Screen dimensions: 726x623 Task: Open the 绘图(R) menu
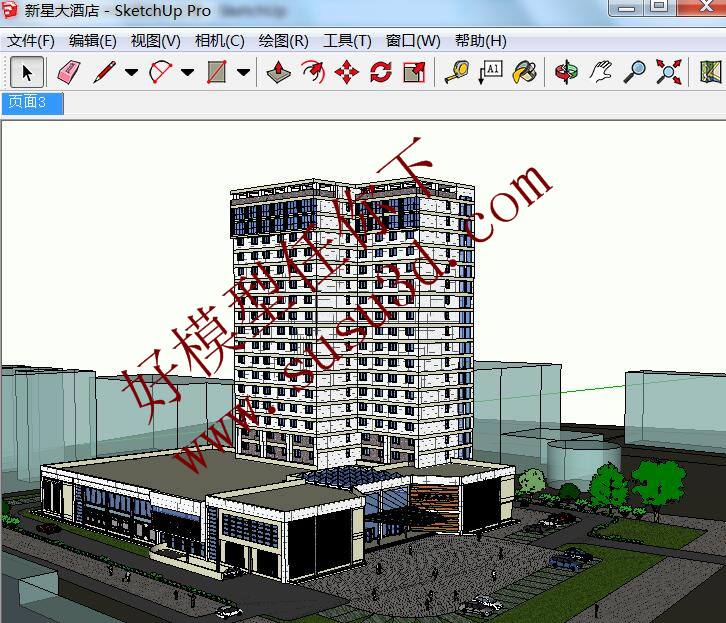pyautogui.click(x=283, y=41)
